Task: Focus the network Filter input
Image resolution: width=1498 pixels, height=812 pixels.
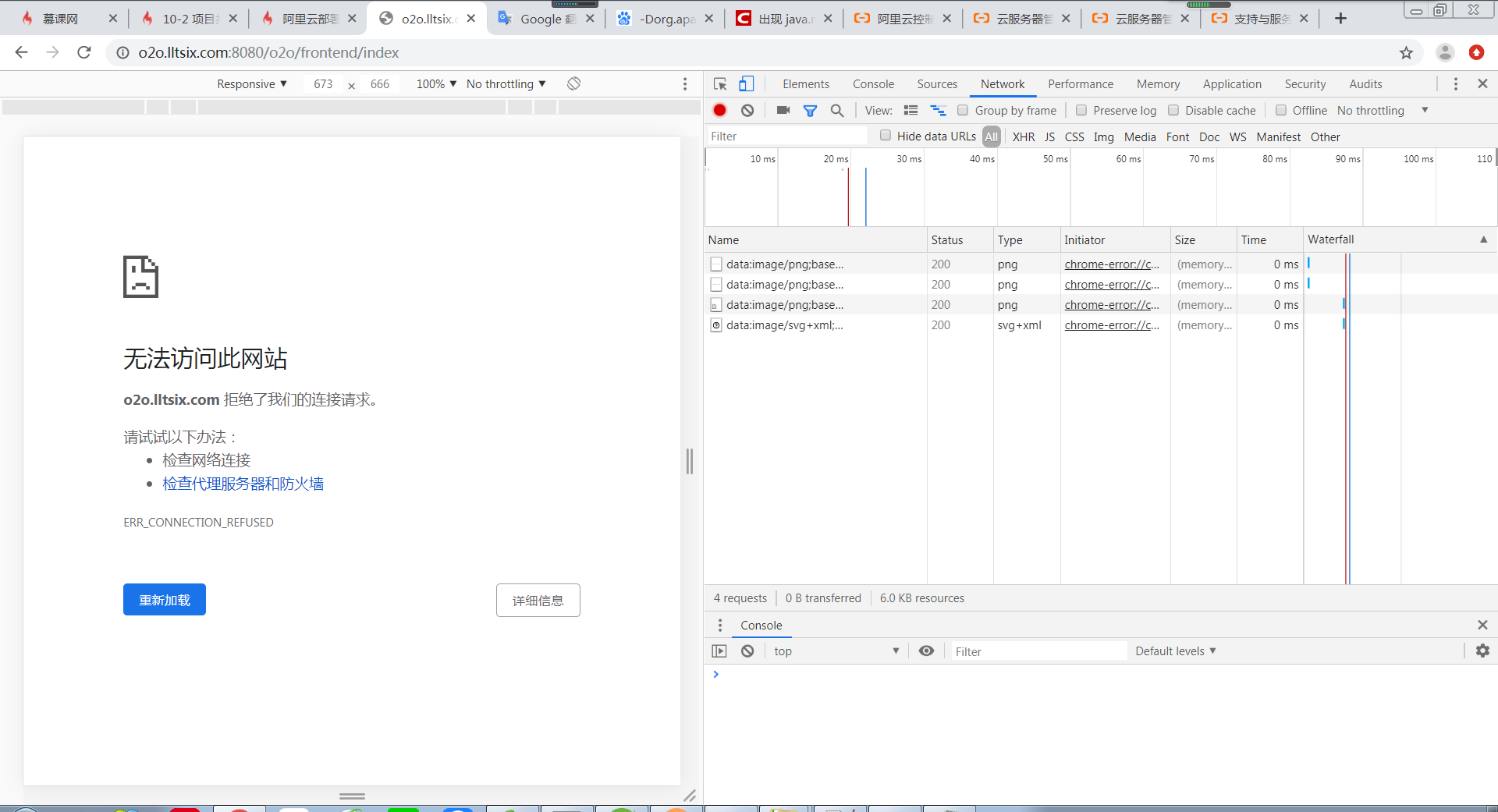Action: point(787,137)
